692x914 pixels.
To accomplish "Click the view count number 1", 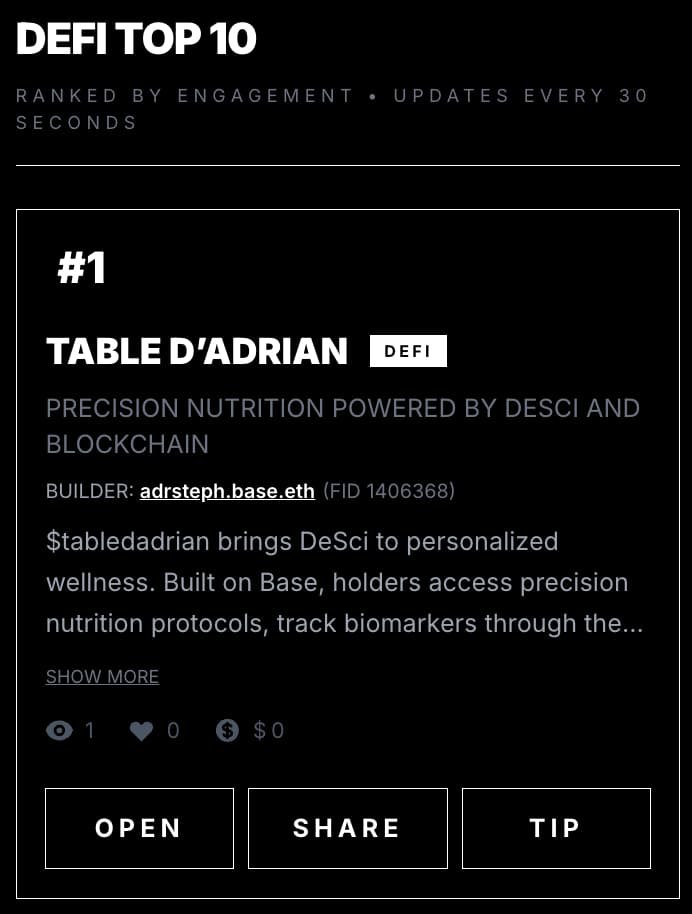I will point(90,731).
